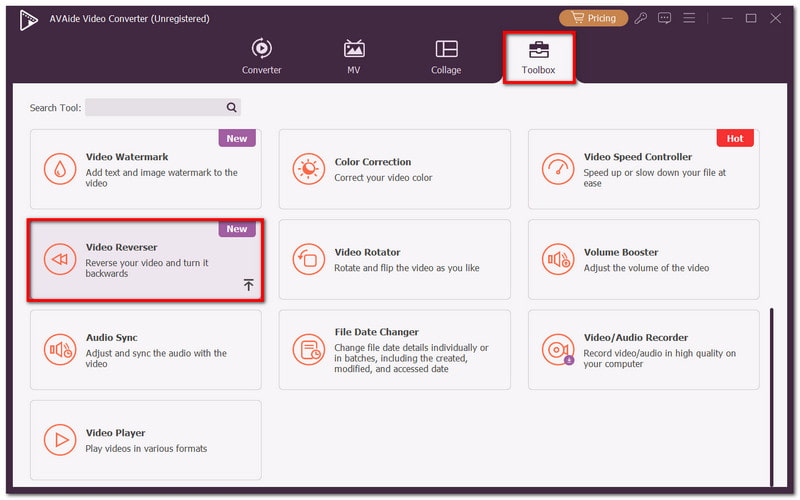This screenshot has height=500, width=800.
Task: Open the Color Correction sun icon
Action: pyautogui.click(x=309, y=169)
